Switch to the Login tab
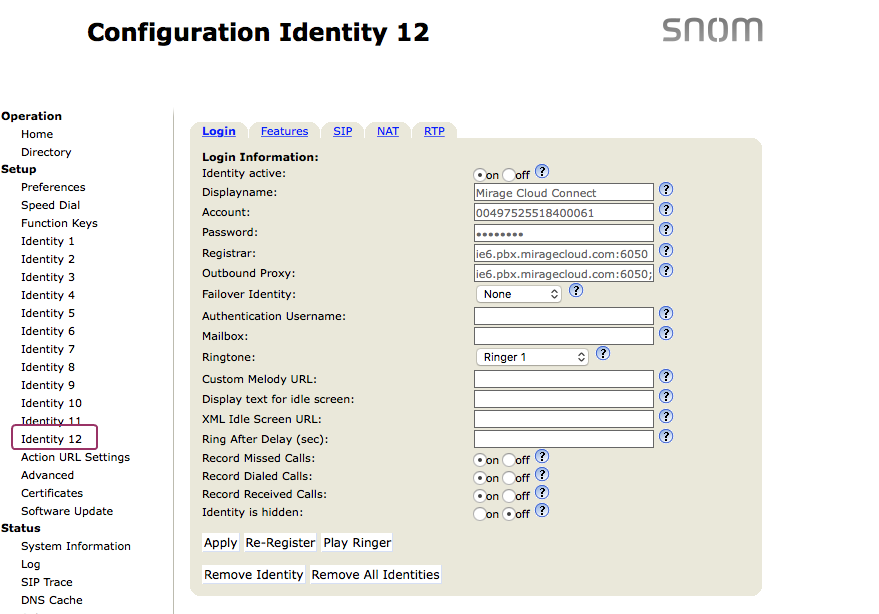The height and width of the screenshot is (614, 879). (219, 131)
